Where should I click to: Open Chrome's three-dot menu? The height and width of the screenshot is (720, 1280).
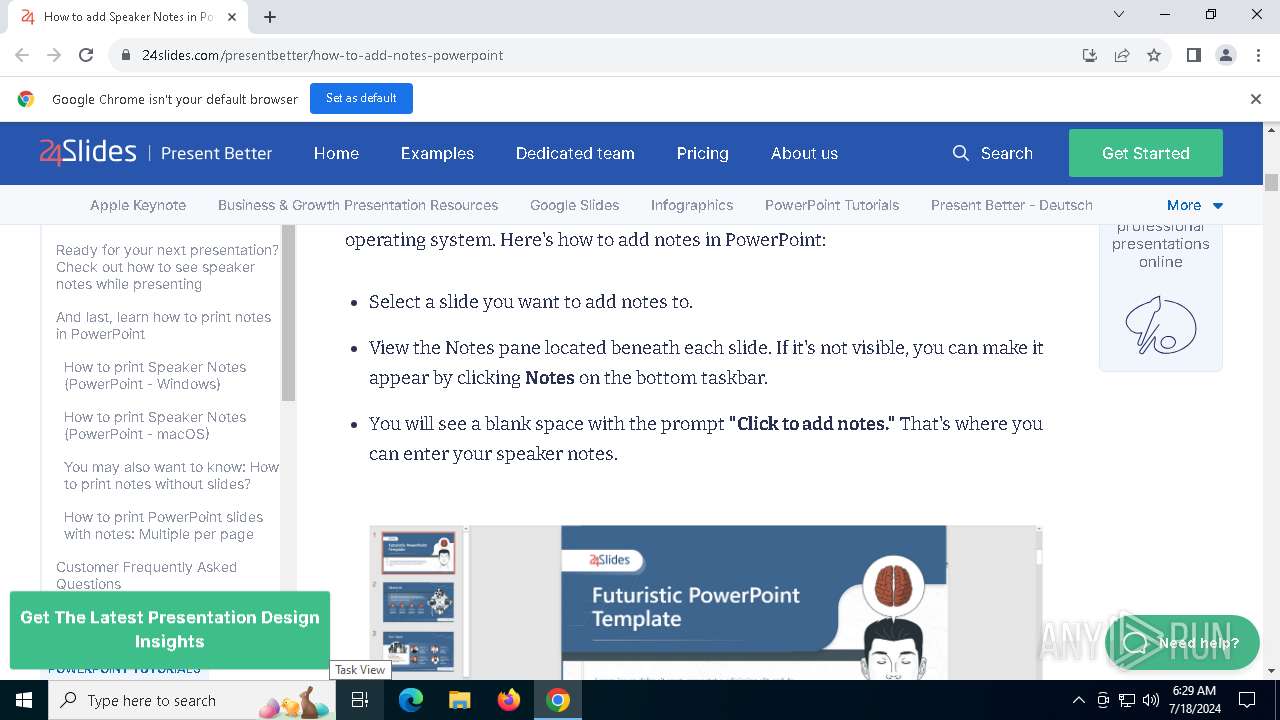pyautogui.click(x=1258, y=55)
